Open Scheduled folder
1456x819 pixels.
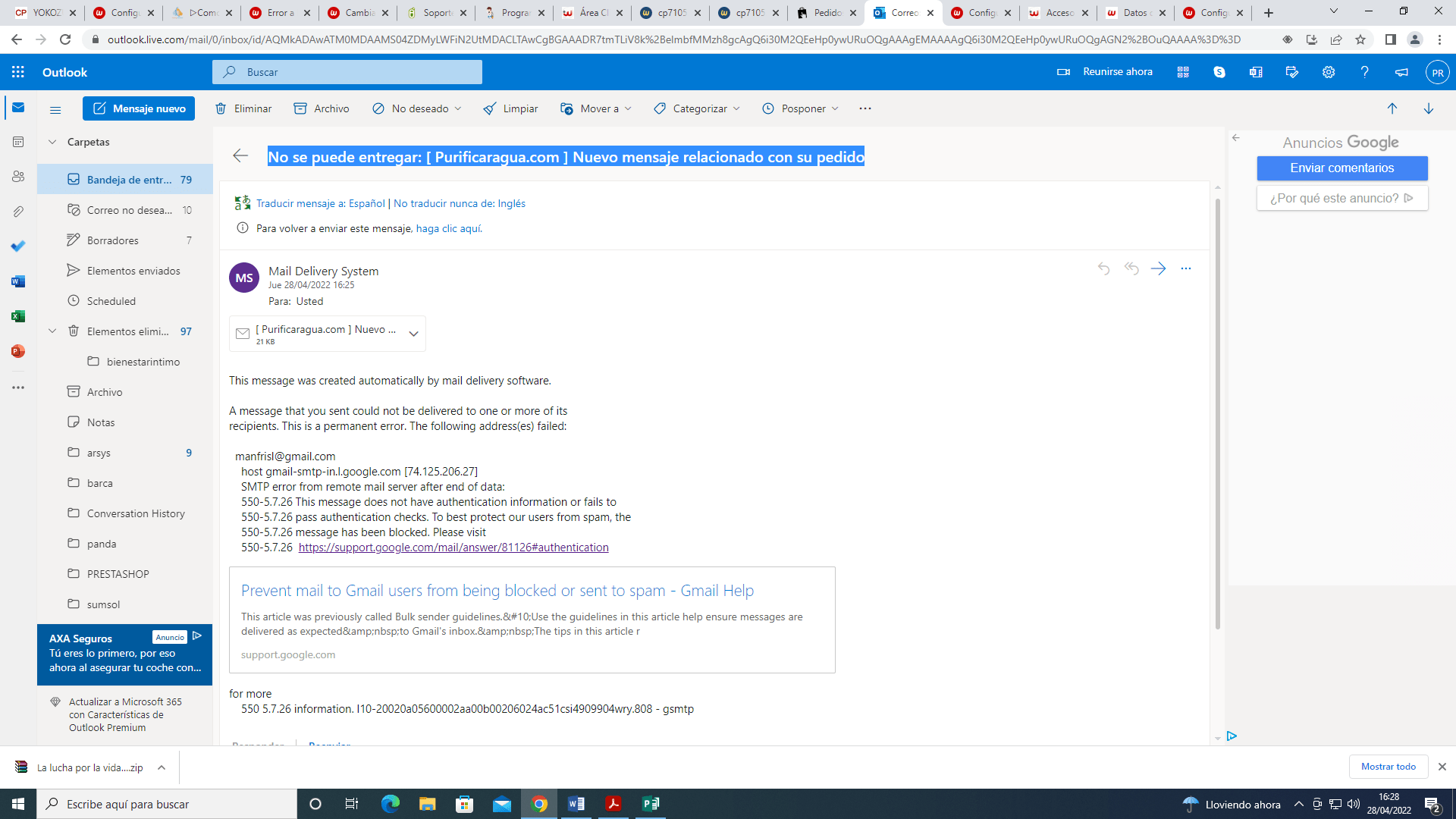click(x=125, y=301)
